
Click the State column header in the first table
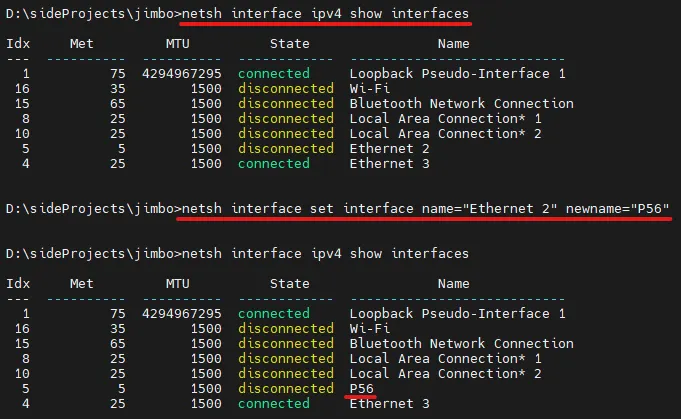(x=289, y=44)
